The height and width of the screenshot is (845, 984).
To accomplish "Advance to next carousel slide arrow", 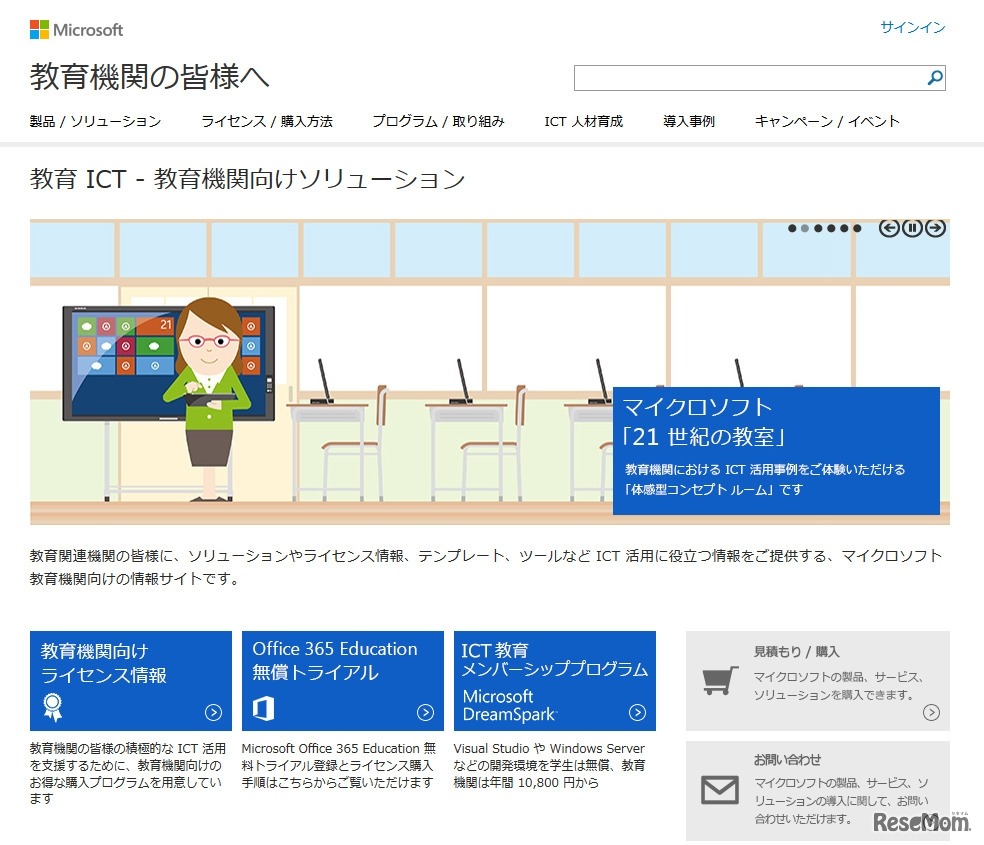I will pyautogui.click(x=935, y=228).
